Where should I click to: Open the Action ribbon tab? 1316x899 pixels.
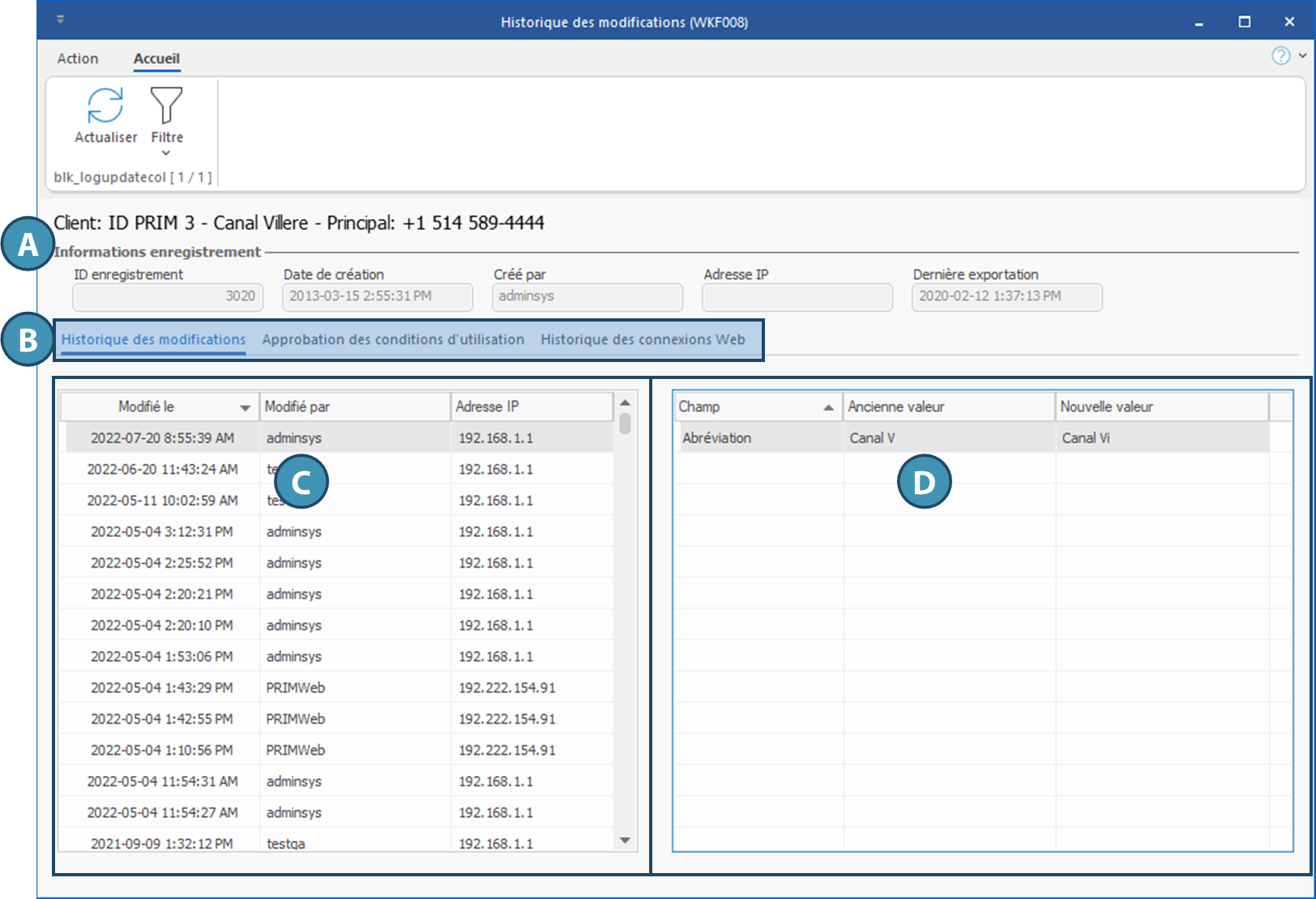click(x=78, y=58)
